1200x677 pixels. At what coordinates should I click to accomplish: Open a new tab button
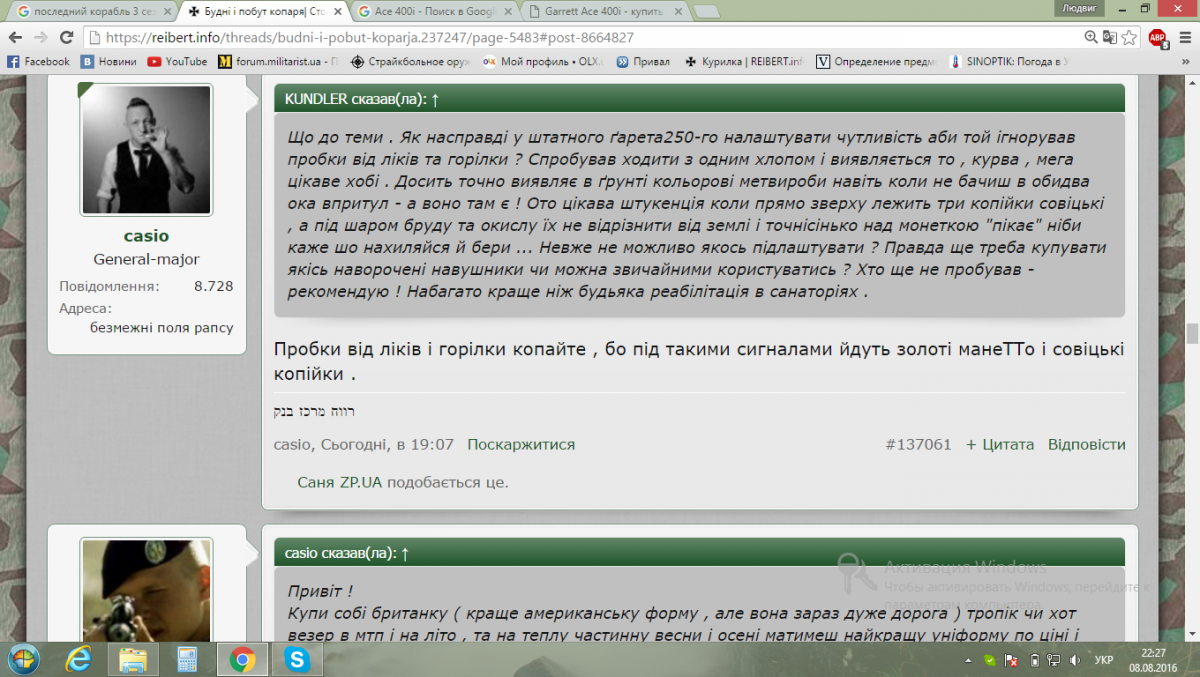(708, 13)
